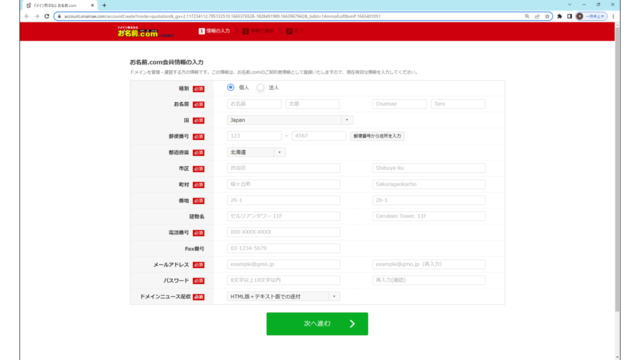Click the password re-entry confirmation field
The width and height of the screenshot is (640, 360).
tap(429, 280)
